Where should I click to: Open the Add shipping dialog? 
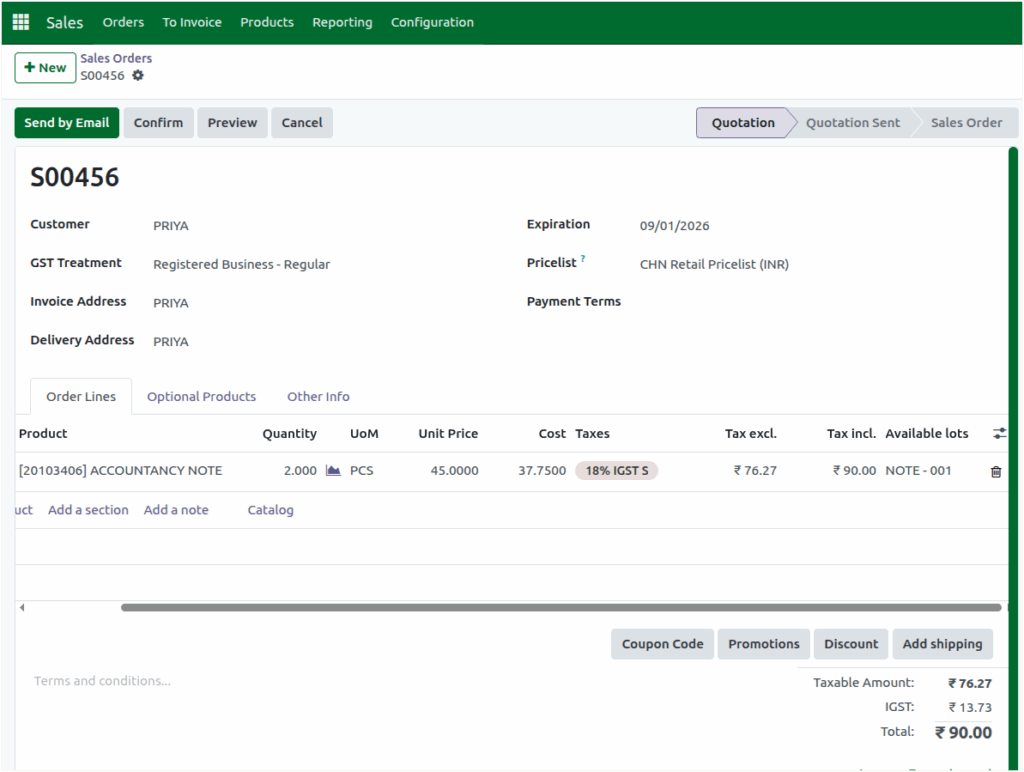[942, 643]
